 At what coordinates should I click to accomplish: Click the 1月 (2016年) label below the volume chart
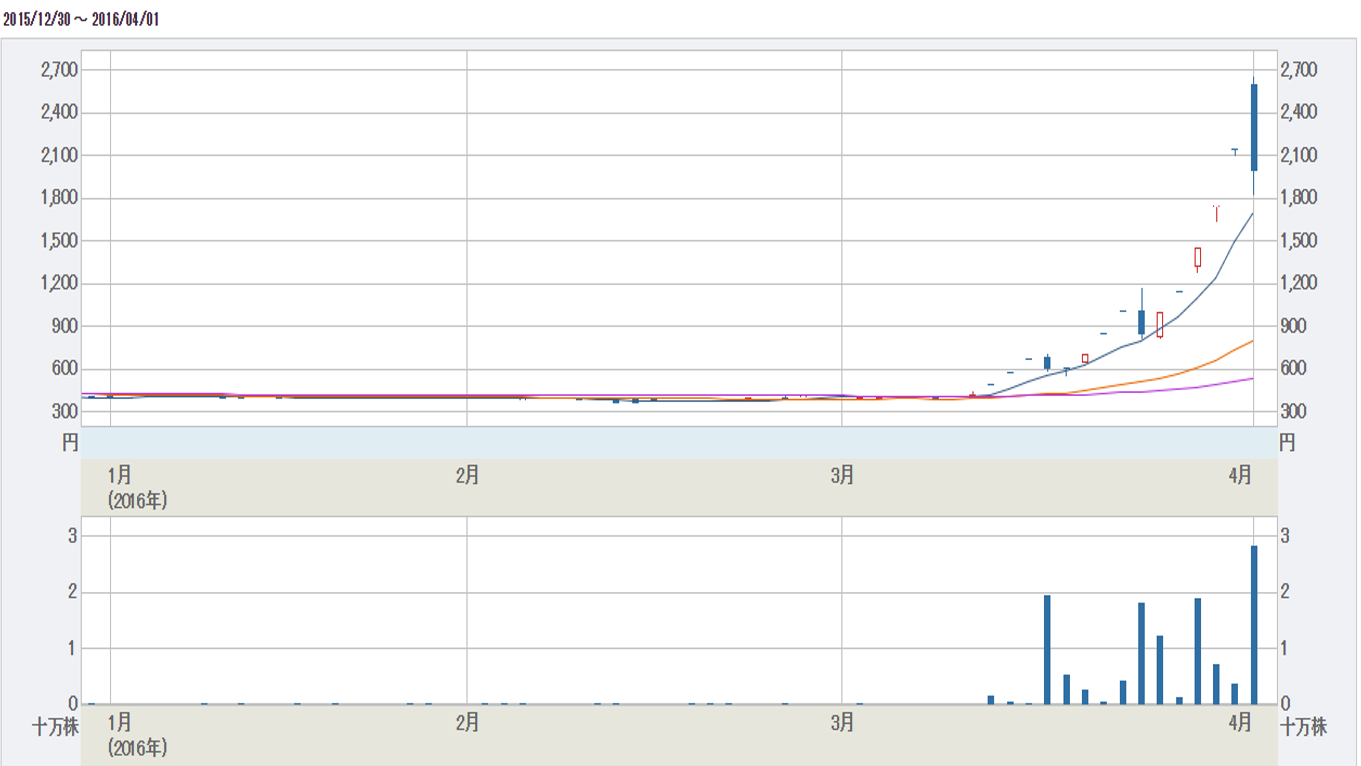(137, 733)
